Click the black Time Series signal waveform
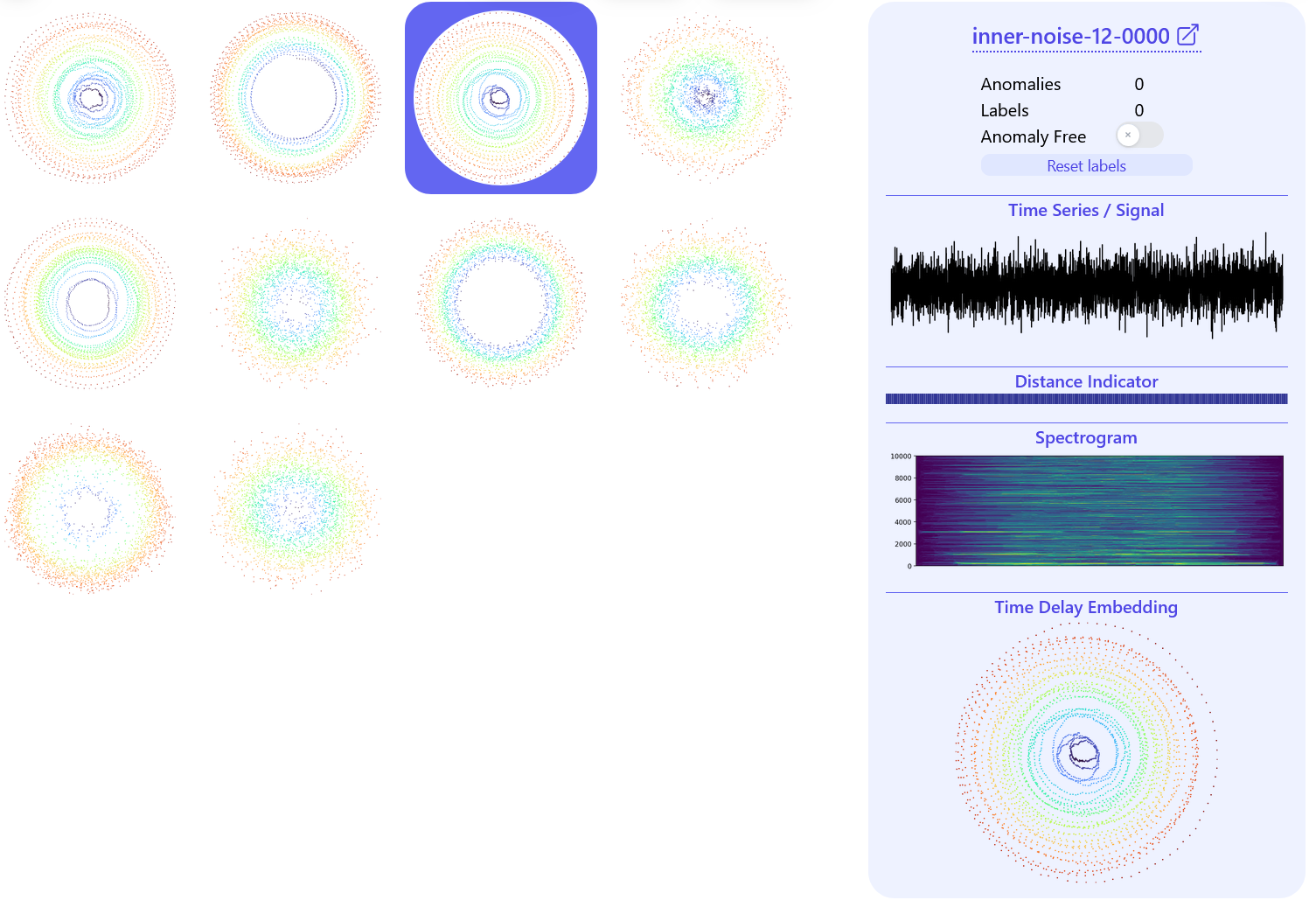 point(1086,285)
